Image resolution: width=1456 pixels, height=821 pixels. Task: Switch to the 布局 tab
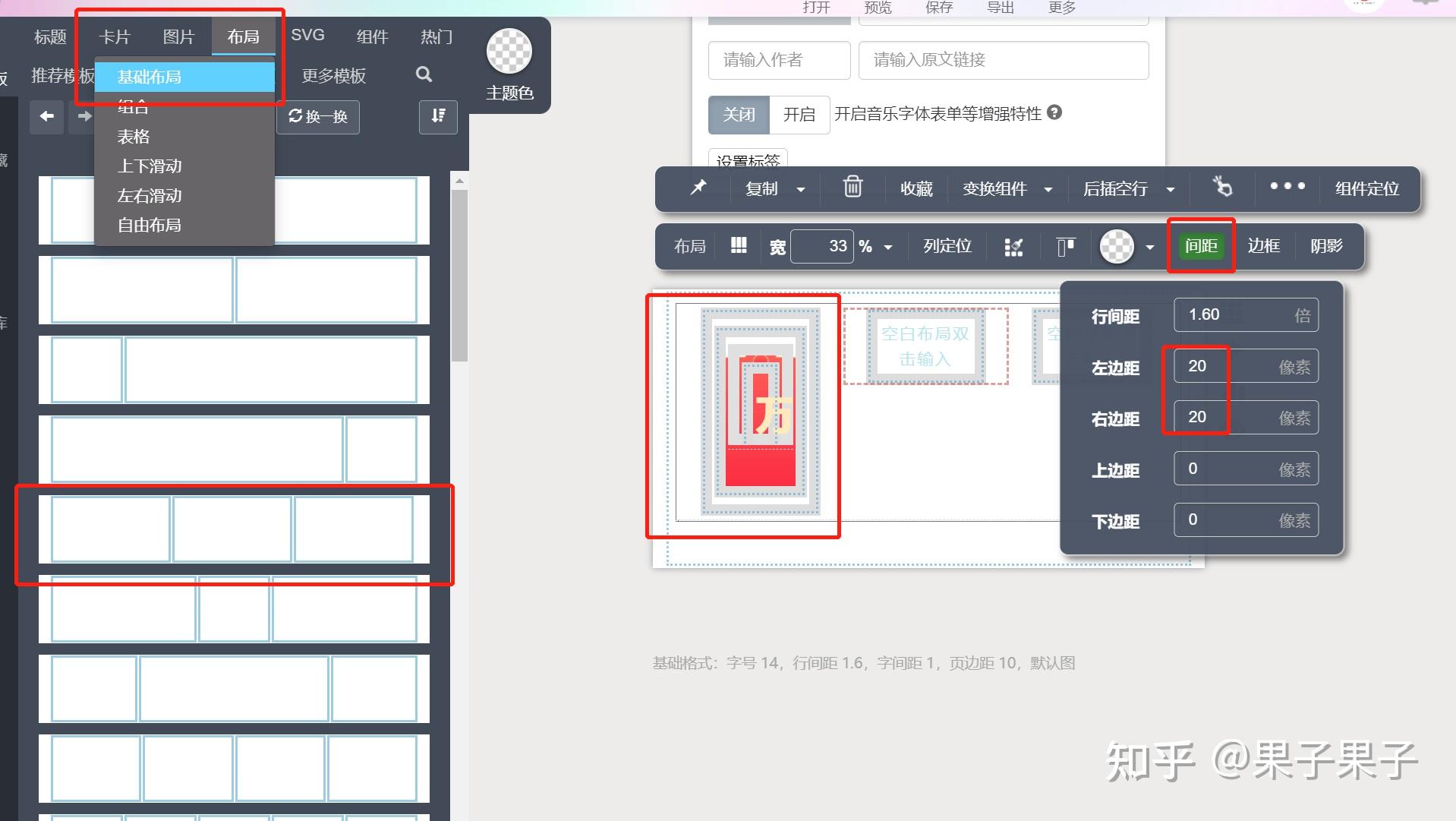tap(243, 36)
